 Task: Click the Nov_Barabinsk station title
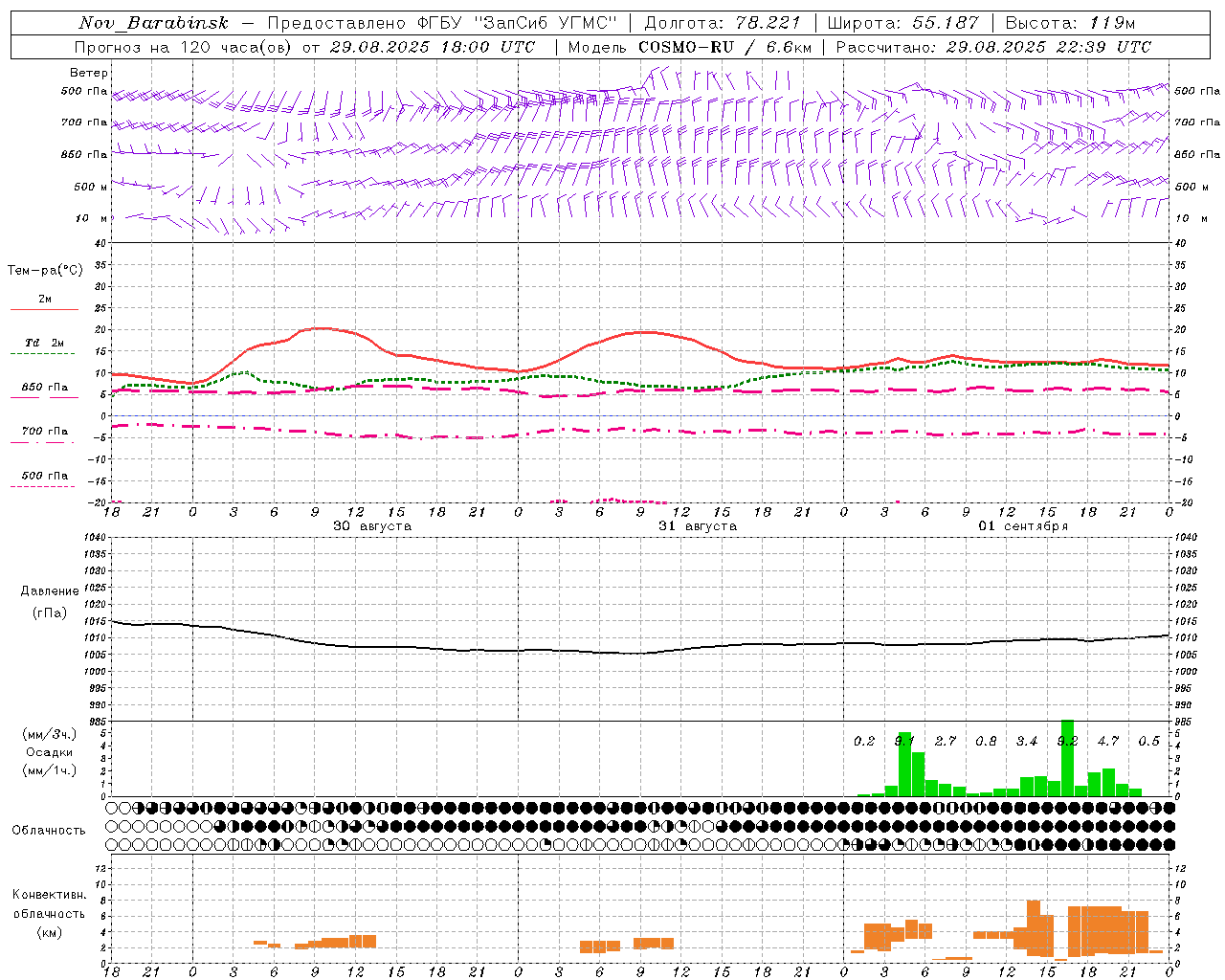[x=154, y=23]
